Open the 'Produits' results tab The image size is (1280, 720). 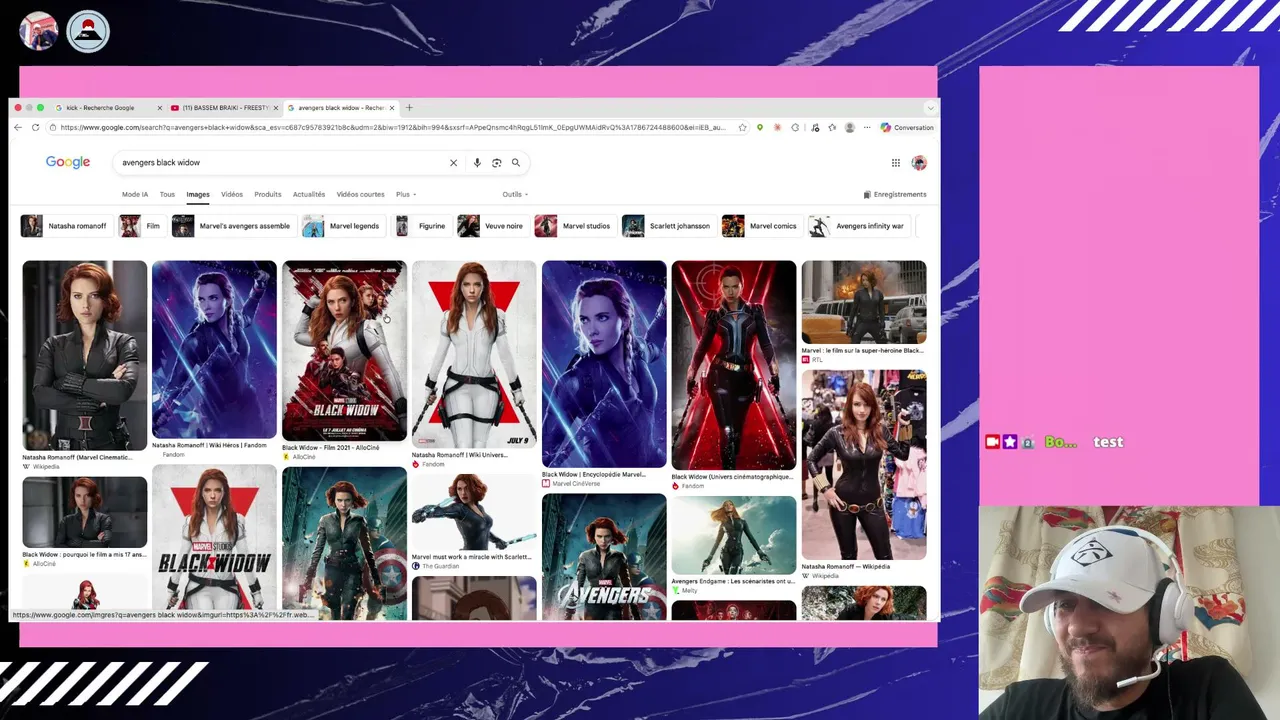(x=268, y=195)
